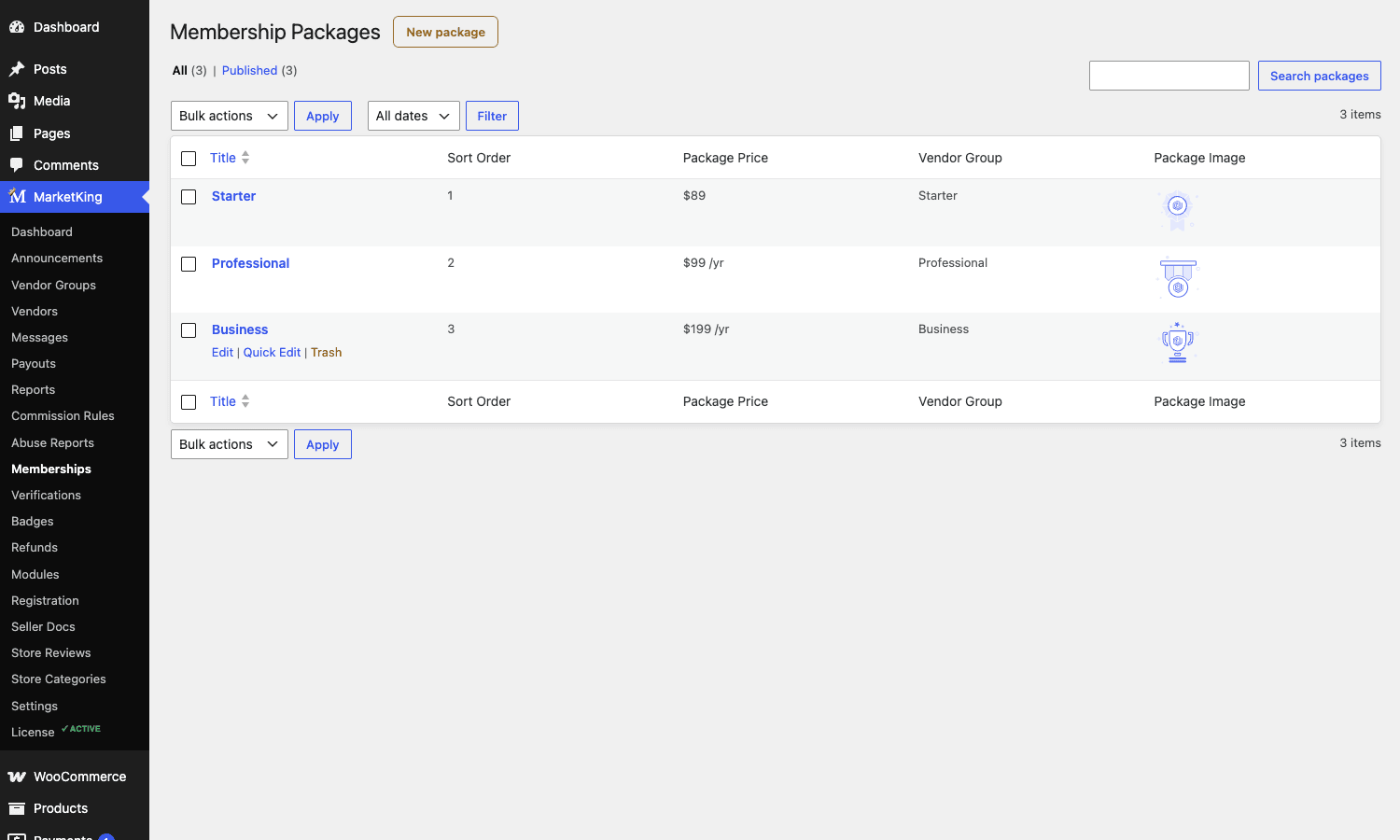
Task: Click the top Apply button
Action: 323,116
